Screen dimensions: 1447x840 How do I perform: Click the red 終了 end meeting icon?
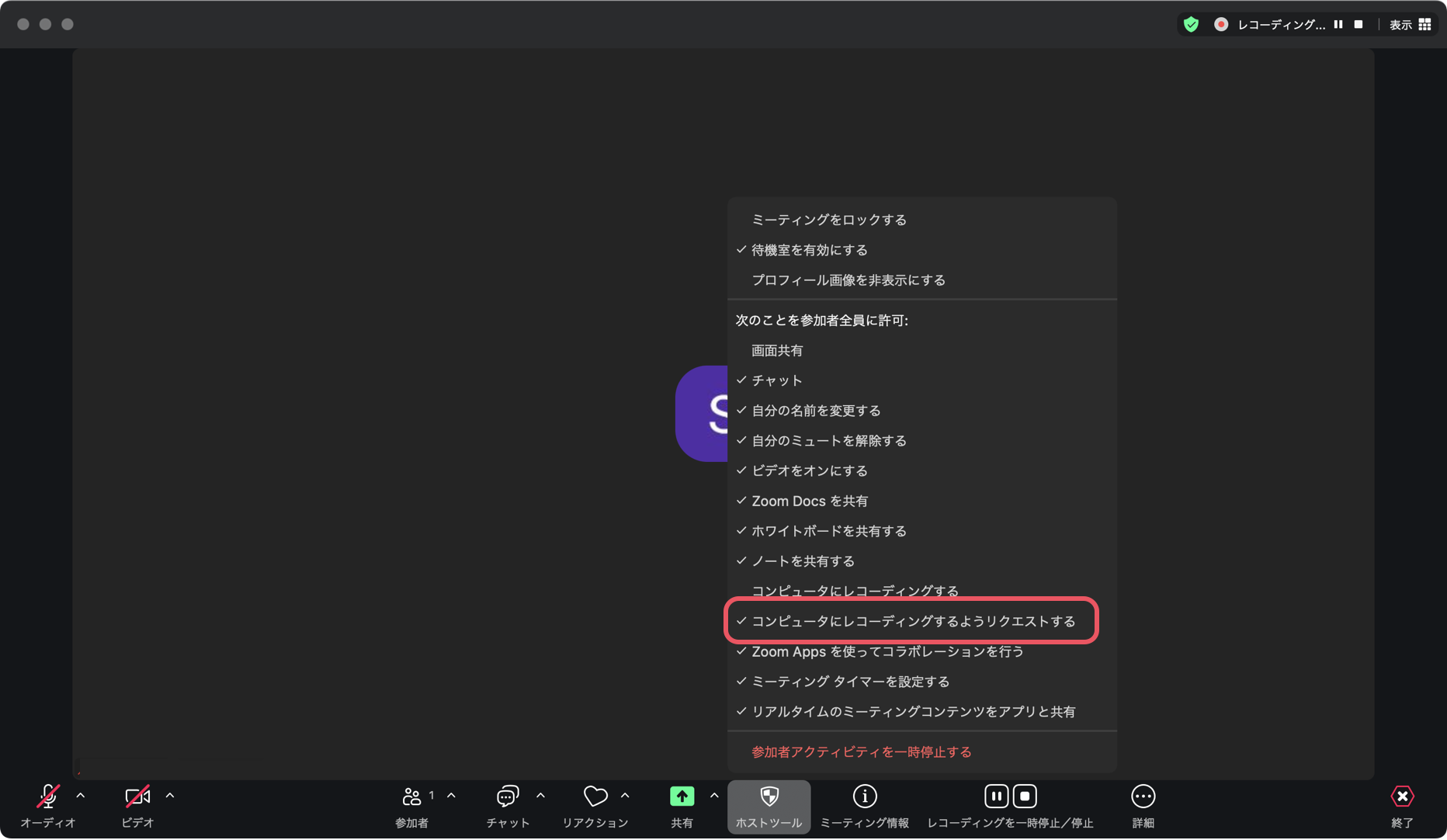pos(1402,797)
